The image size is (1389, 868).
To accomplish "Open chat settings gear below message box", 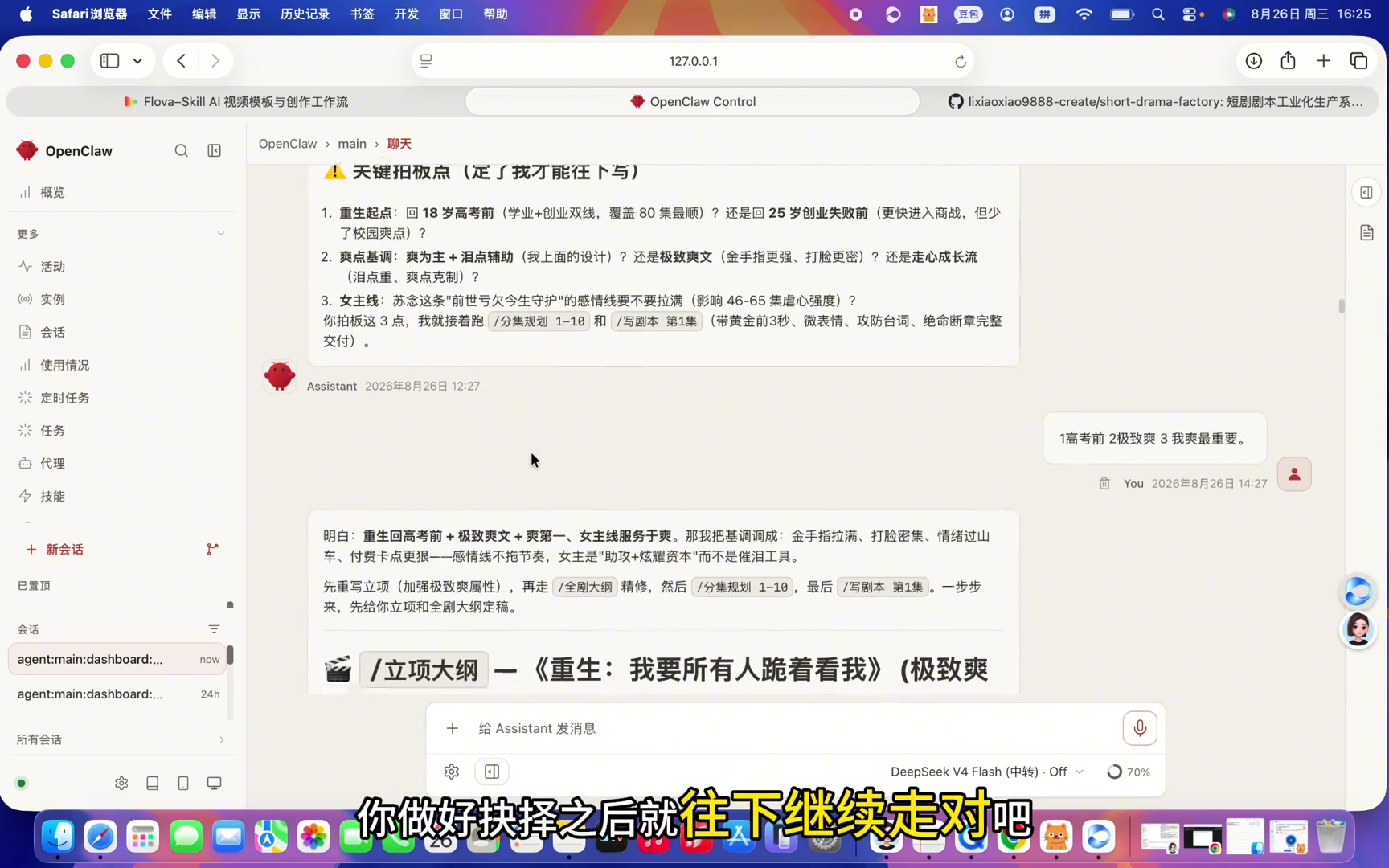I will (452, 772).
